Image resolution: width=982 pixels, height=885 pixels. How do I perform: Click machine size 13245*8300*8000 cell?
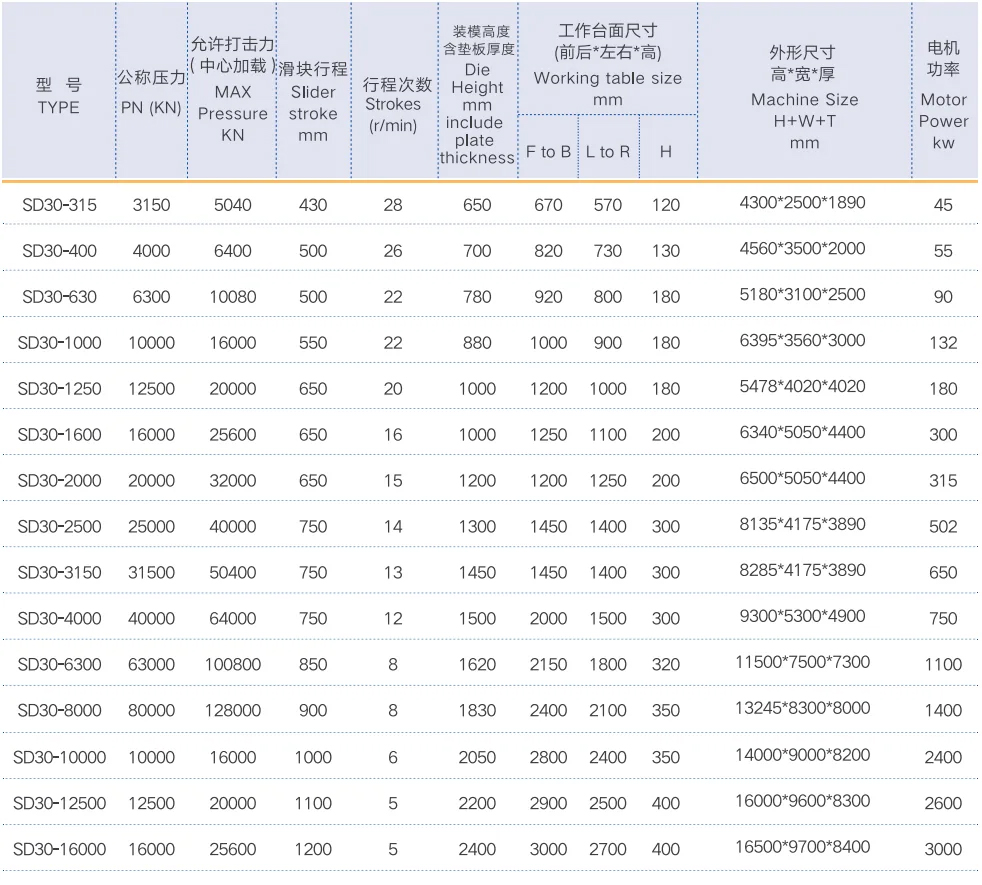point(802,708)
